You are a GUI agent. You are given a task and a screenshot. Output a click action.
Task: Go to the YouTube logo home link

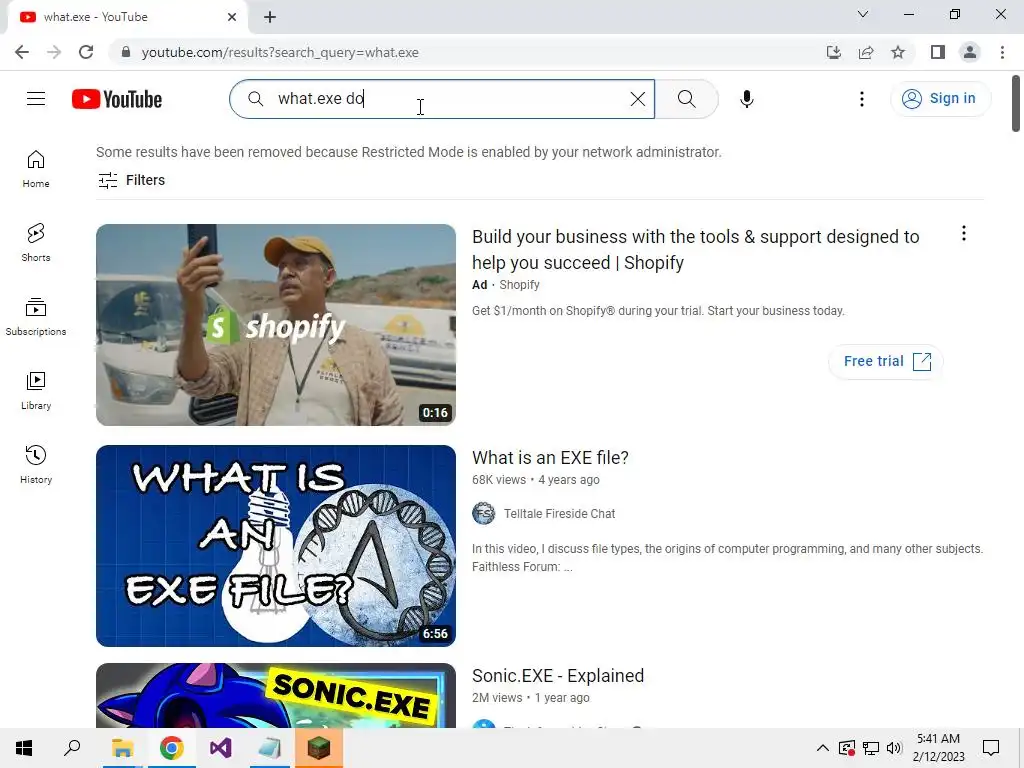pos(117,99)
